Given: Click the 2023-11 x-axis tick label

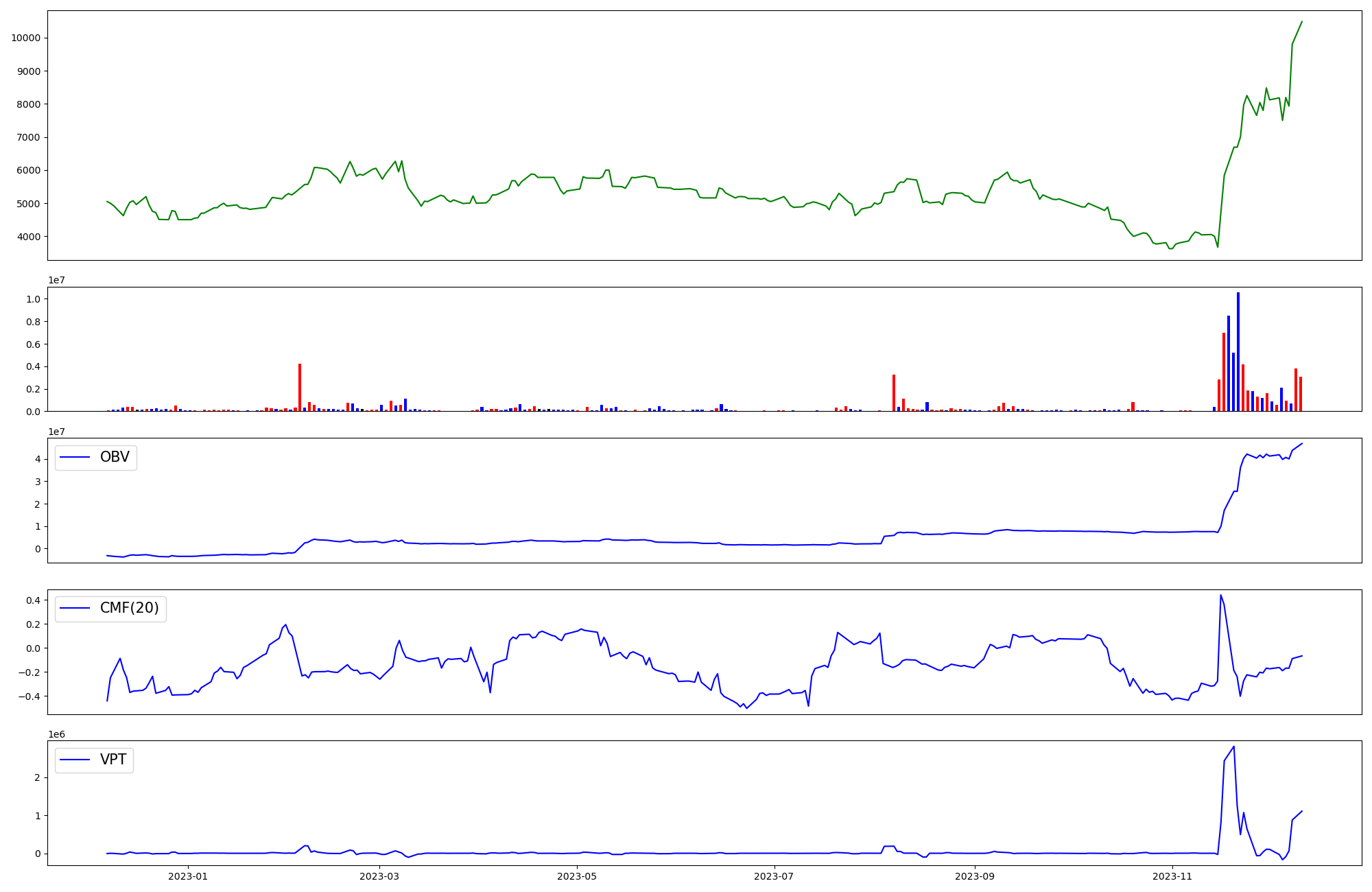Looking at the screenshot, I should [x=1172, y=876].
